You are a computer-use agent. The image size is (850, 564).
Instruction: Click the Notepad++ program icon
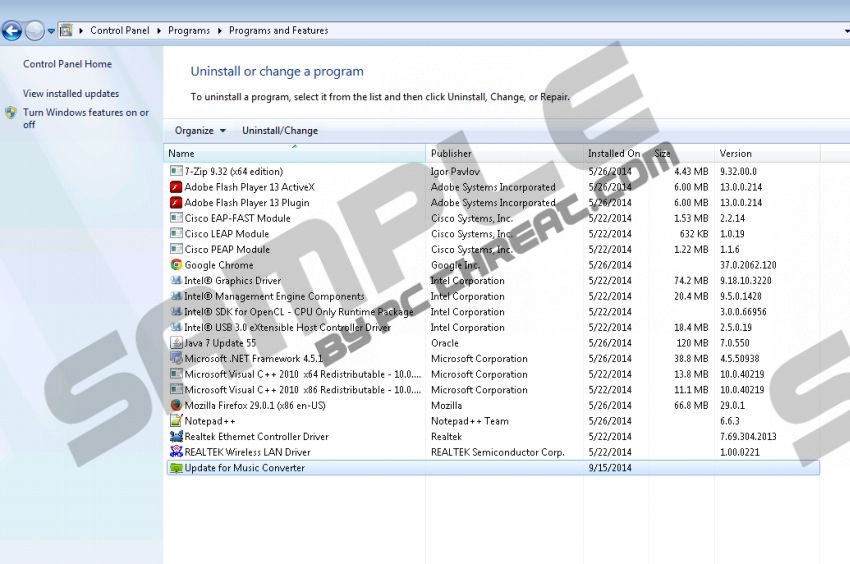tap(176, 421)
